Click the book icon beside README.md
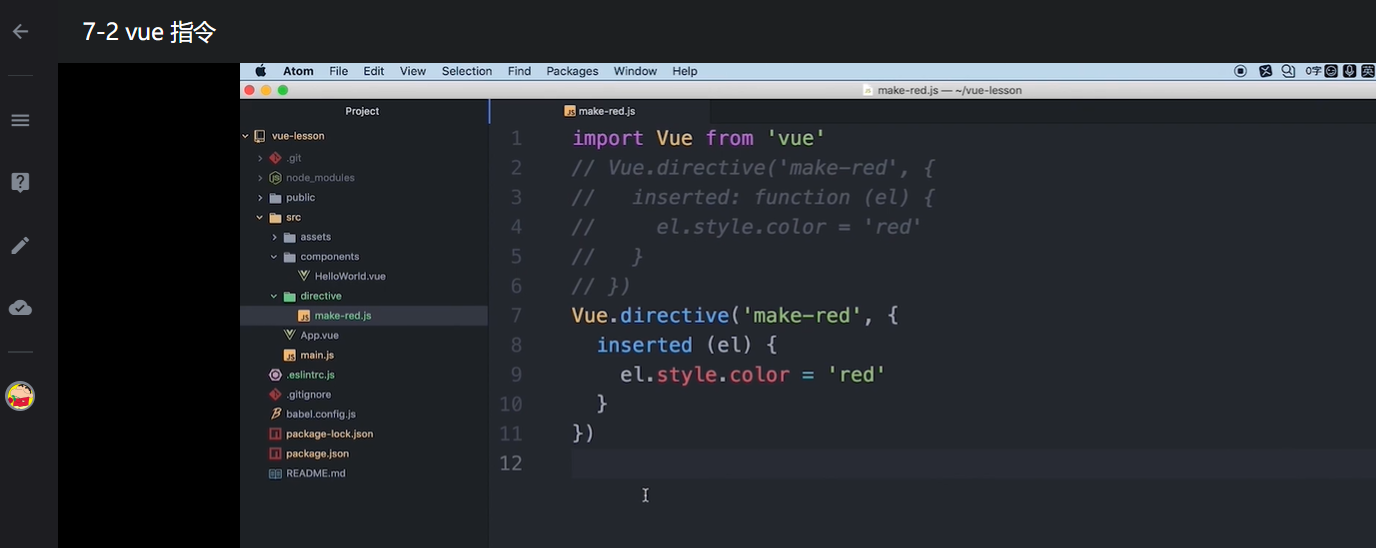 [276, 473]
